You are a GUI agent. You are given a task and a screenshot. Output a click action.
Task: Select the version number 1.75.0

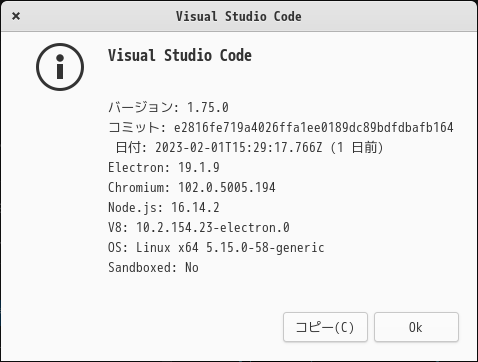coord(208,107)
